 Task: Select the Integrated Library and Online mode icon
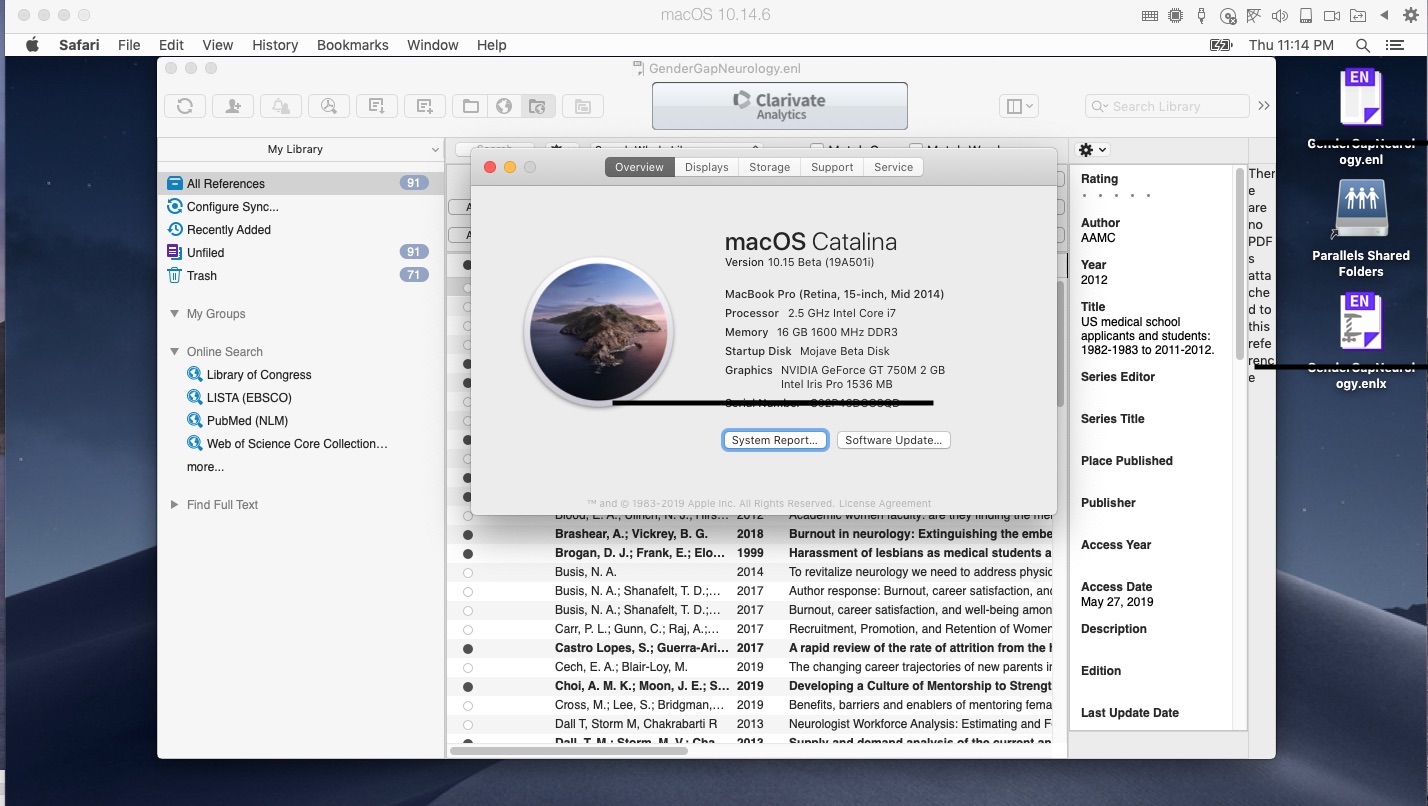537,106
